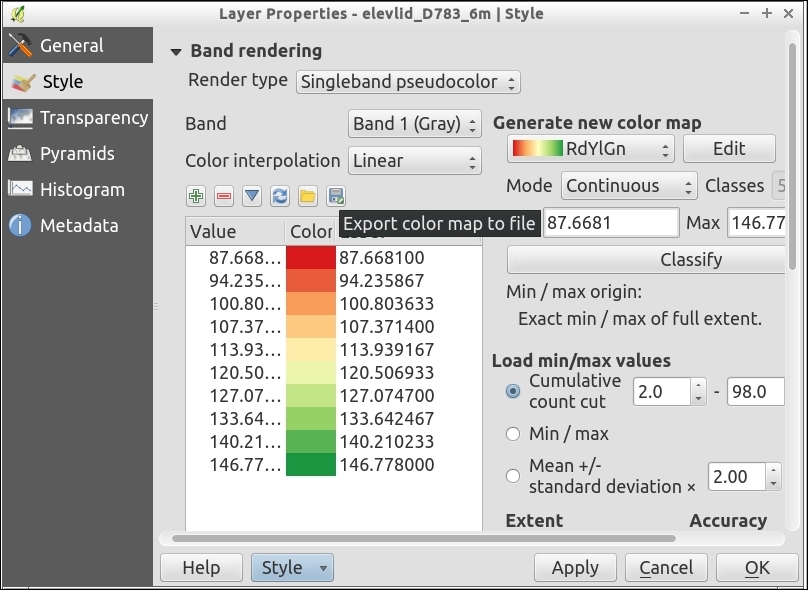Click the Apply button
The width and height of the screenshot is (808, 590).
pyautogui.click(x=575, y=568)
